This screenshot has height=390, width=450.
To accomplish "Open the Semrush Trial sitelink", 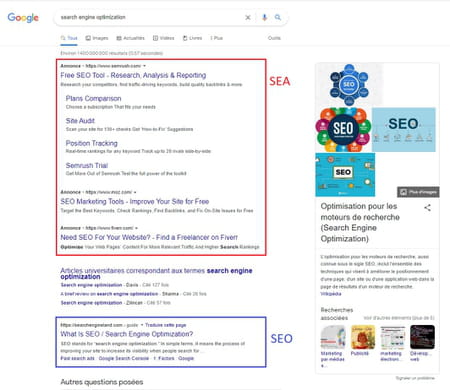I will tap(87, 165).
